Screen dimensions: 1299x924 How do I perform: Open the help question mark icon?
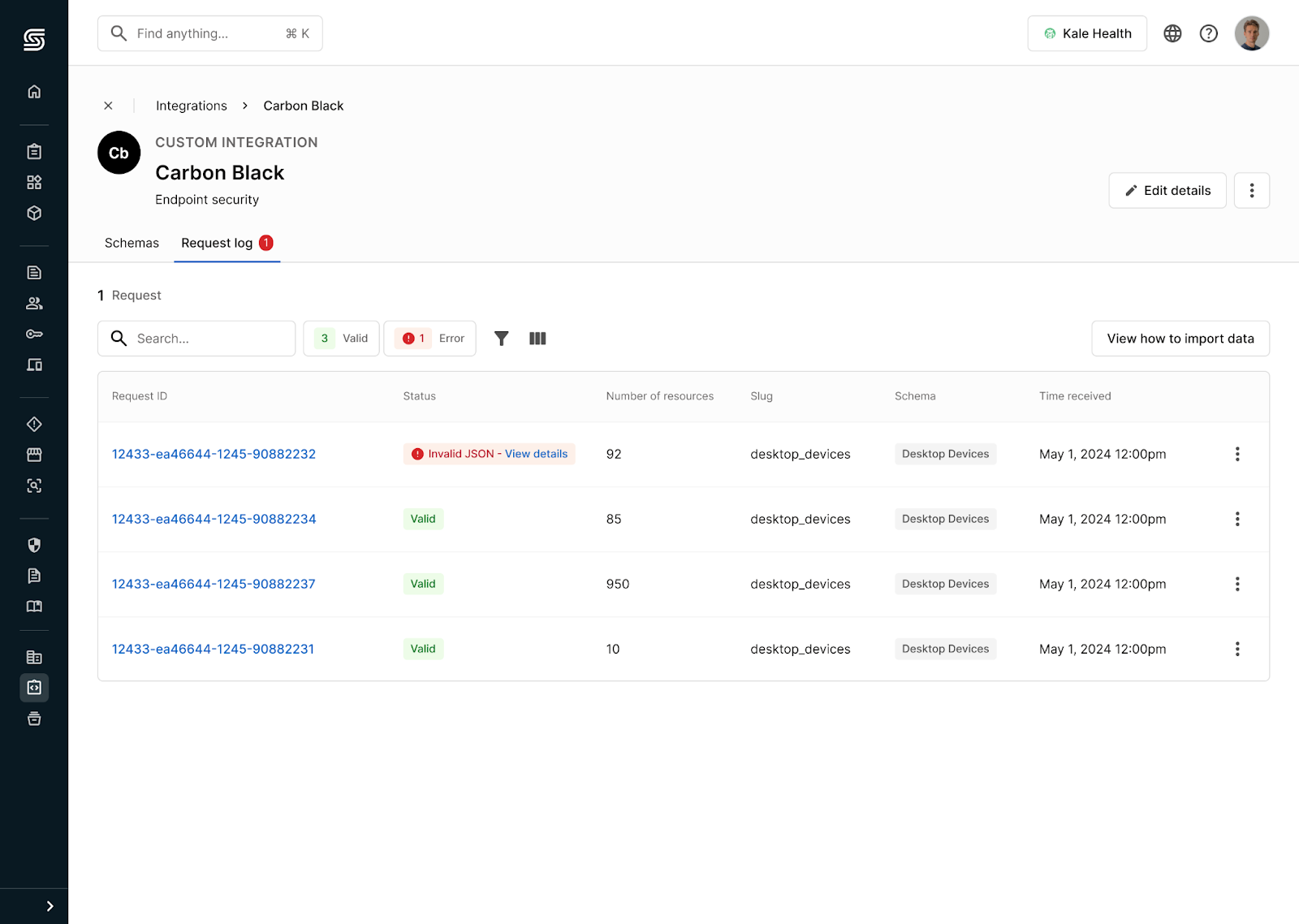pos(1209,33)
